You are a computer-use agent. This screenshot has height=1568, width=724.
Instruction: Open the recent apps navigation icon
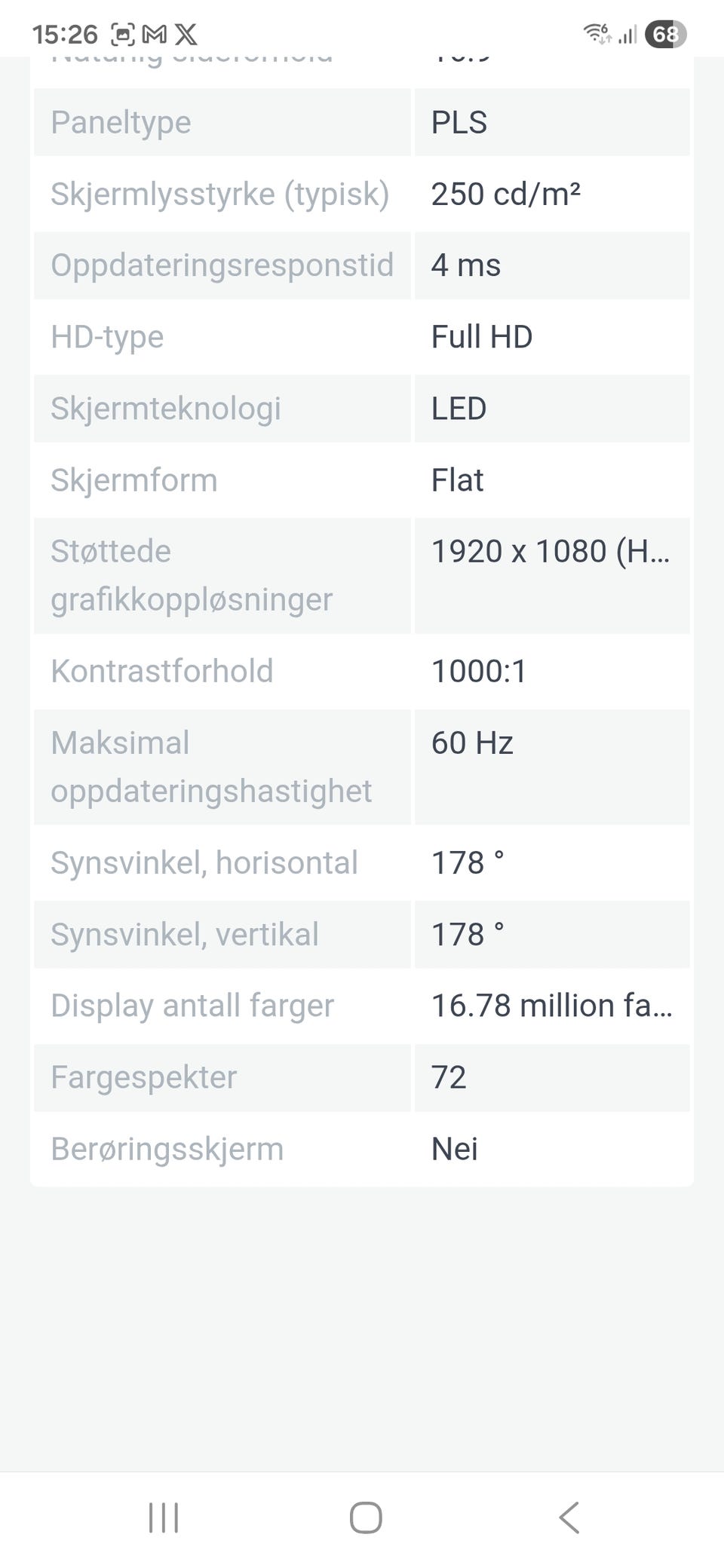(164, 1517)
